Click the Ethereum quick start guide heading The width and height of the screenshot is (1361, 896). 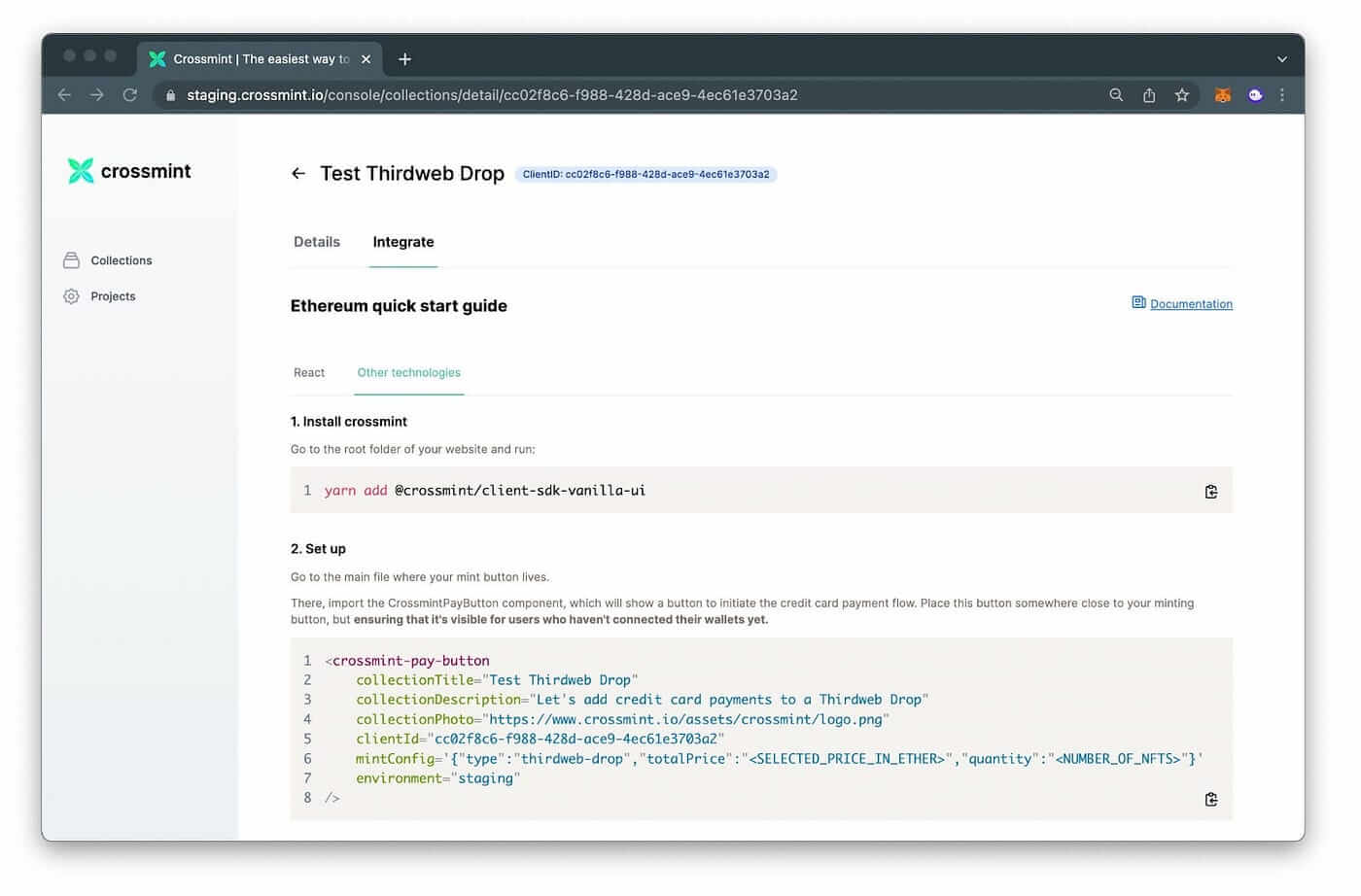pyautogui.click(x=399, y=306)
